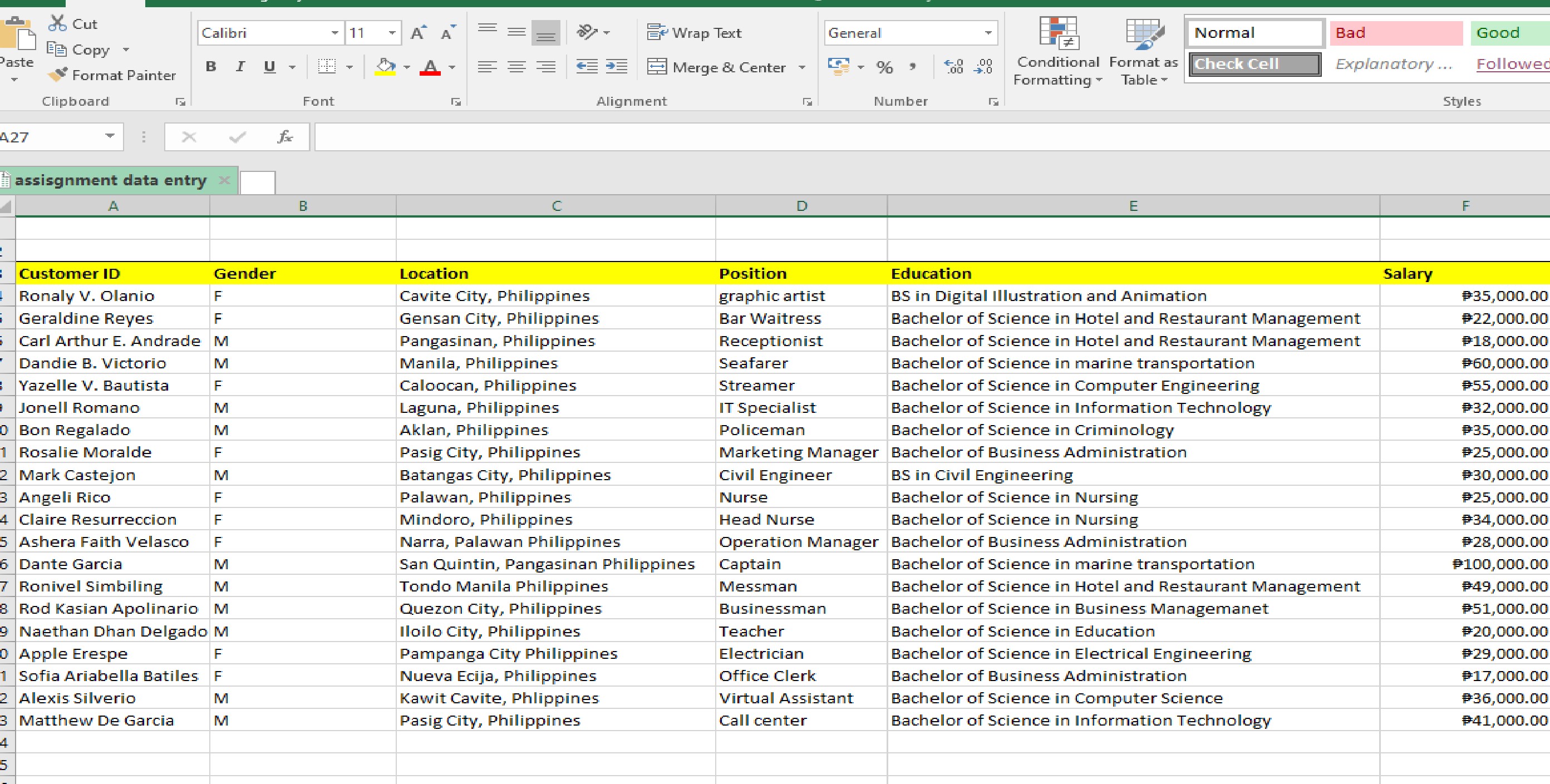Click the Cut scissors icon

click(x=57, y=23)
